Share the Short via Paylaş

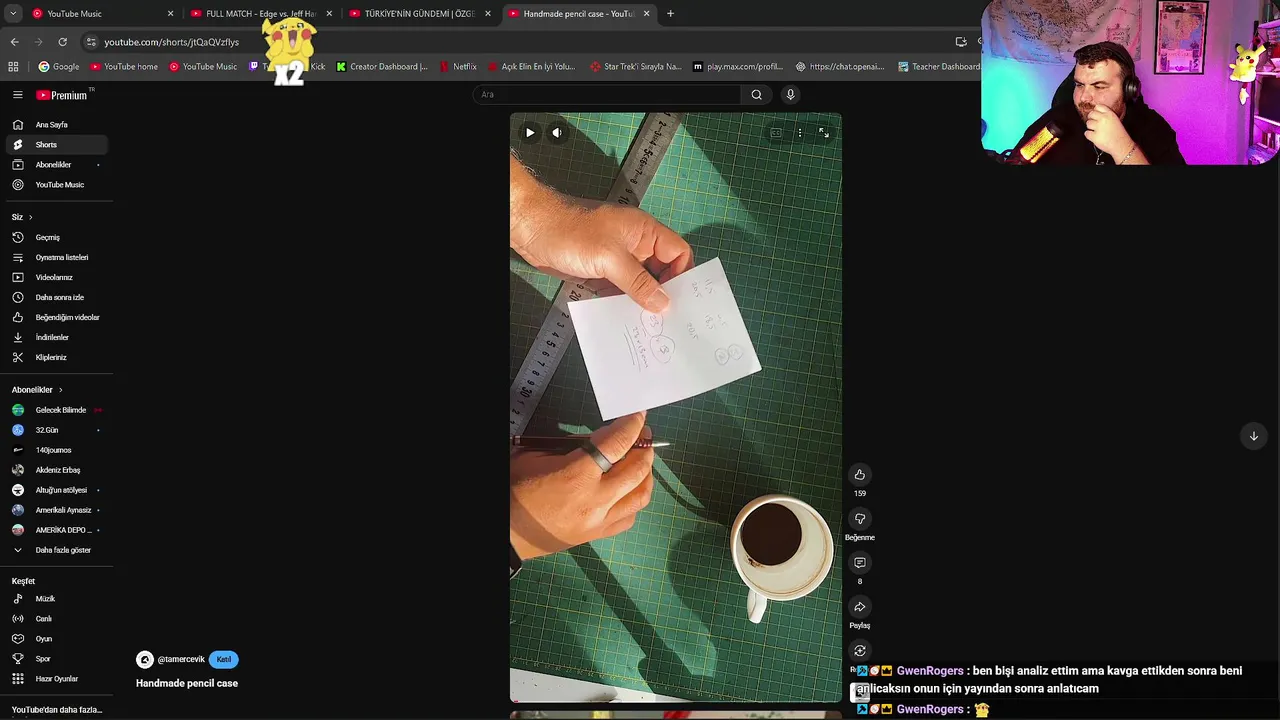click(860, 607)
